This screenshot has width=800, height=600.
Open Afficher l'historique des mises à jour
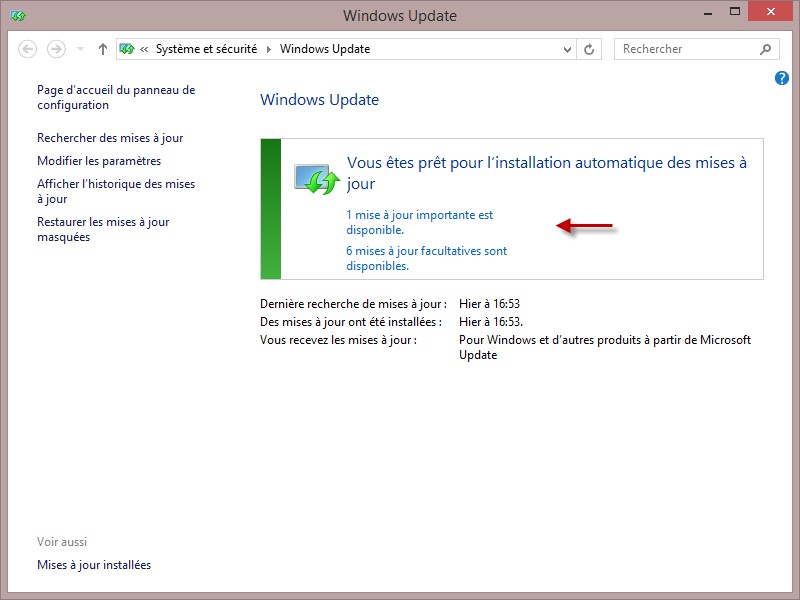click(116, 191)
